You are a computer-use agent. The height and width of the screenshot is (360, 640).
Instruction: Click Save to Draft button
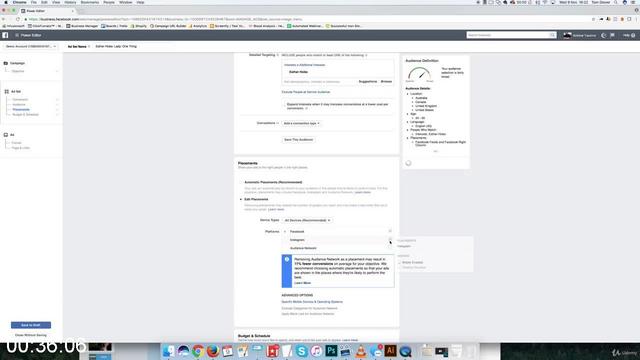coord(31,325)
